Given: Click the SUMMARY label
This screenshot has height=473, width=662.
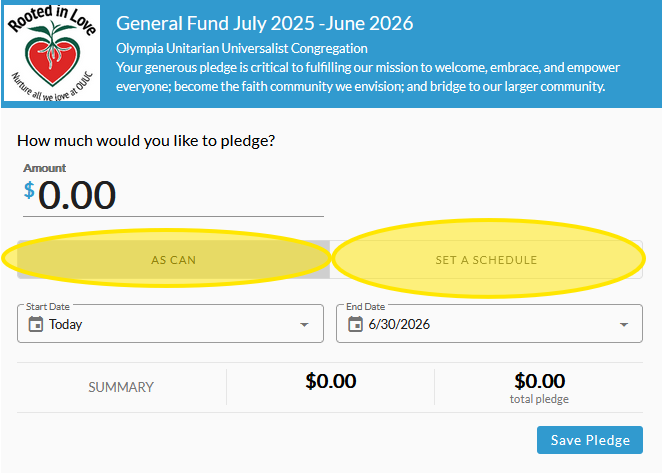Looking at the screenshot, I should coord(121,387).
